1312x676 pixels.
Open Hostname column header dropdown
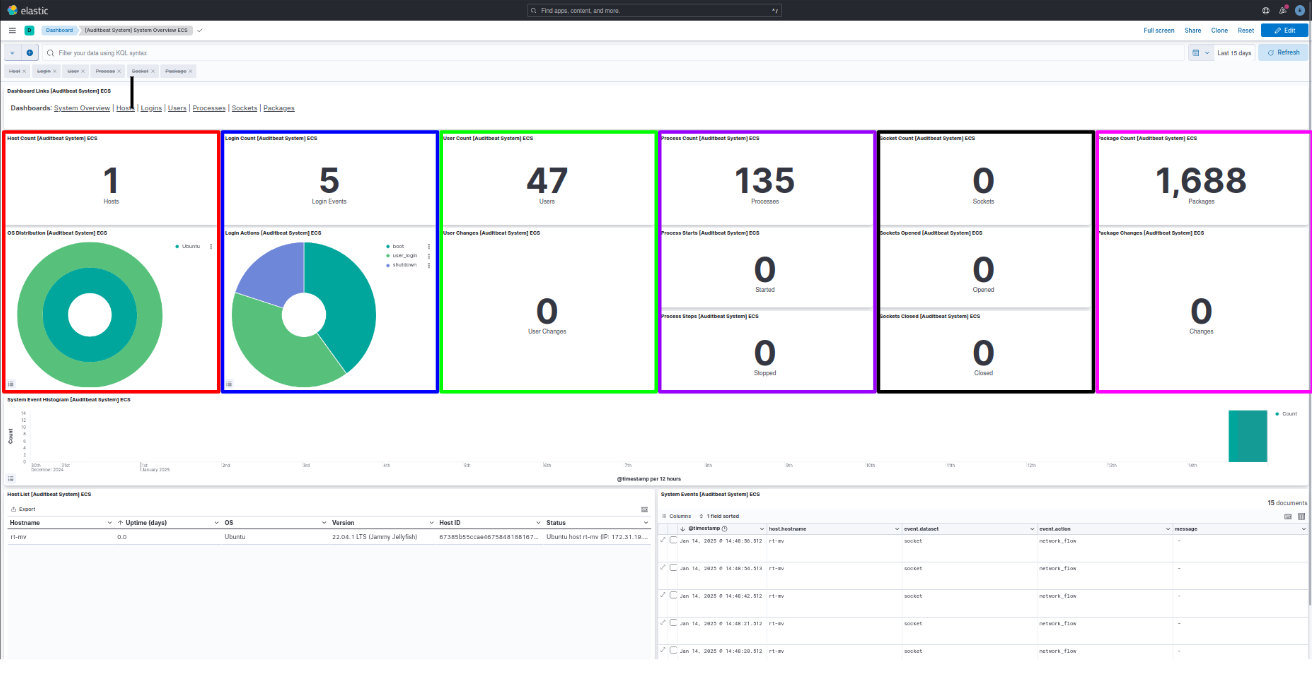(x=110, y=523)
